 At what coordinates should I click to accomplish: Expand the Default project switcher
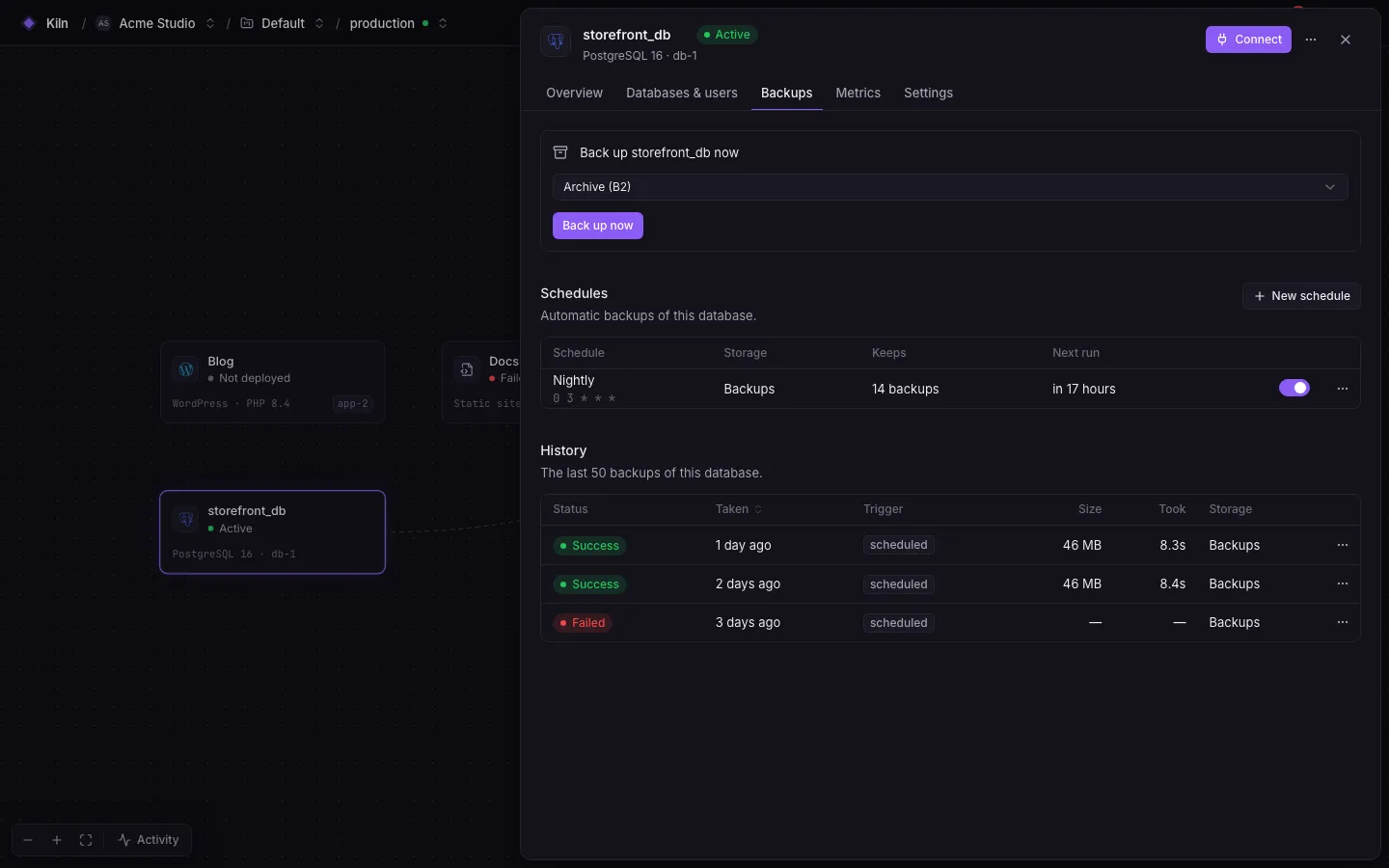[319, 23]
